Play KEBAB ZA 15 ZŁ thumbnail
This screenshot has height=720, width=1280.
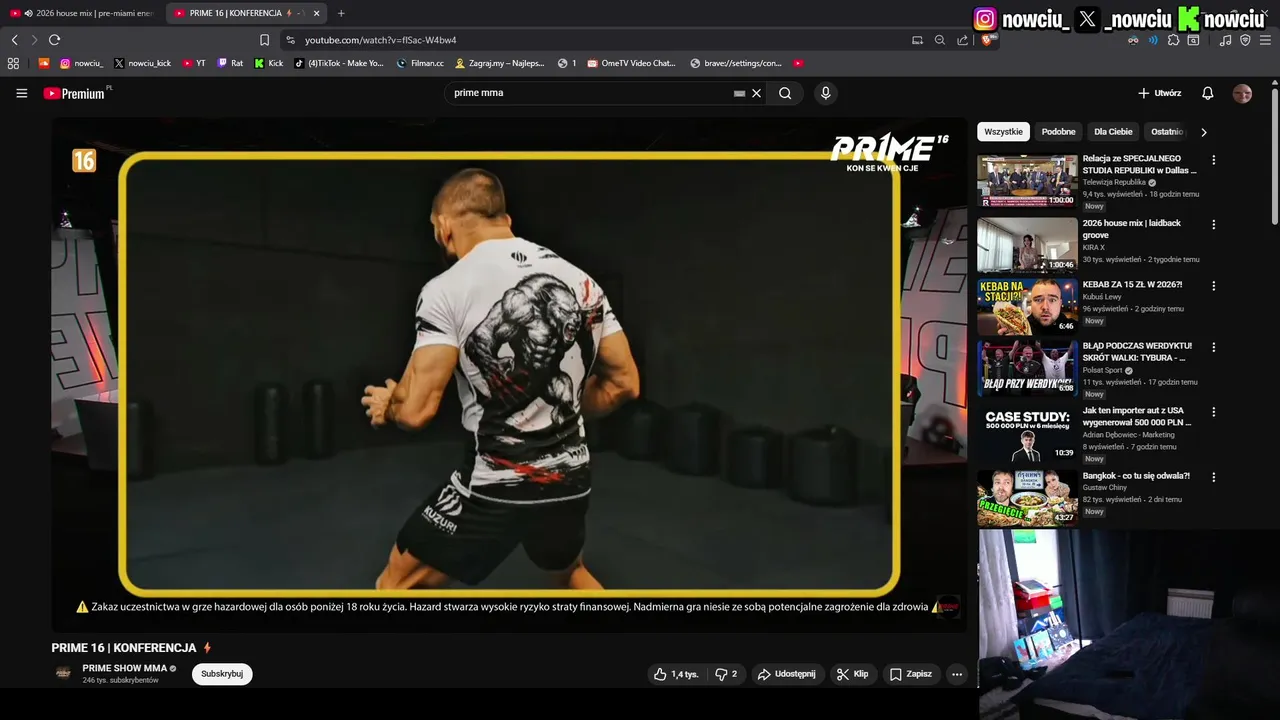coord(1027,307)
